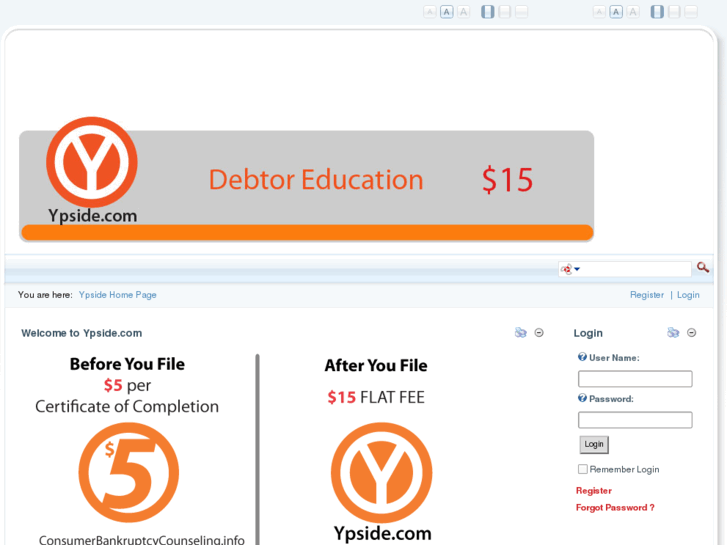Open the Forgot Password ? link
727x545 pixels.
615,507
